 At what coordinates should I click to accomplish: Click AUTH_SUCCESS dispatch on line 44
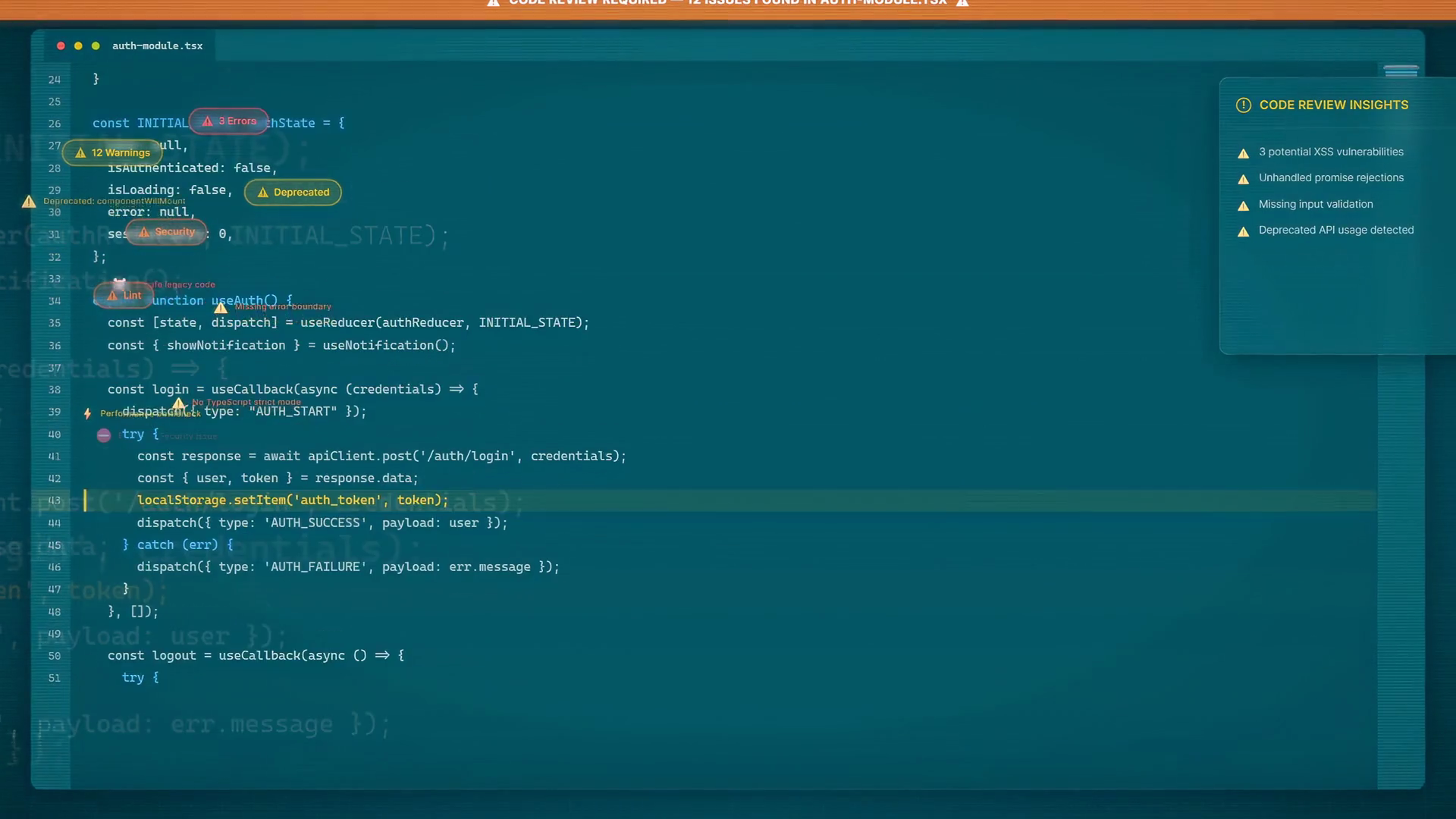(322, 522)
